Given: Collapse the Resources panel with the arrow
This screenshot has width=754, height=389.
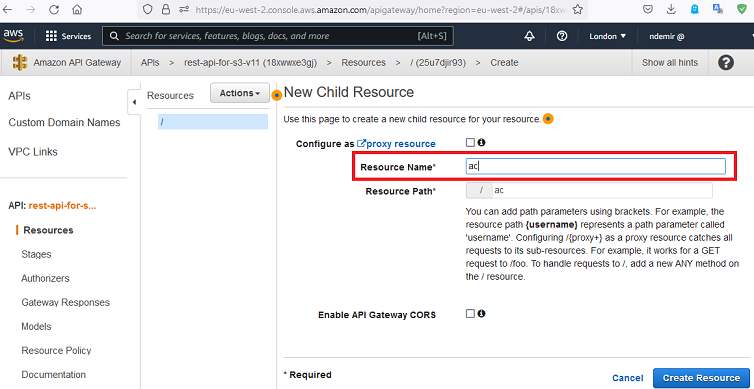Looking at the screenshot, I should (134, 102).
